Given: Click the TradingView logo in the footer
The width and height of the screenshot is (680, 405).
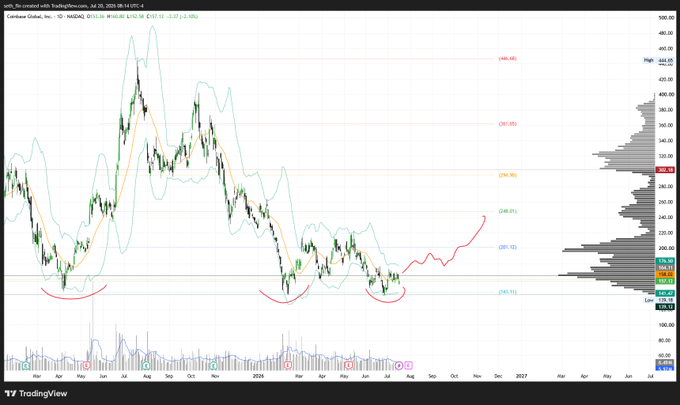Looking at the screenshot, I should tap(36, 394).
